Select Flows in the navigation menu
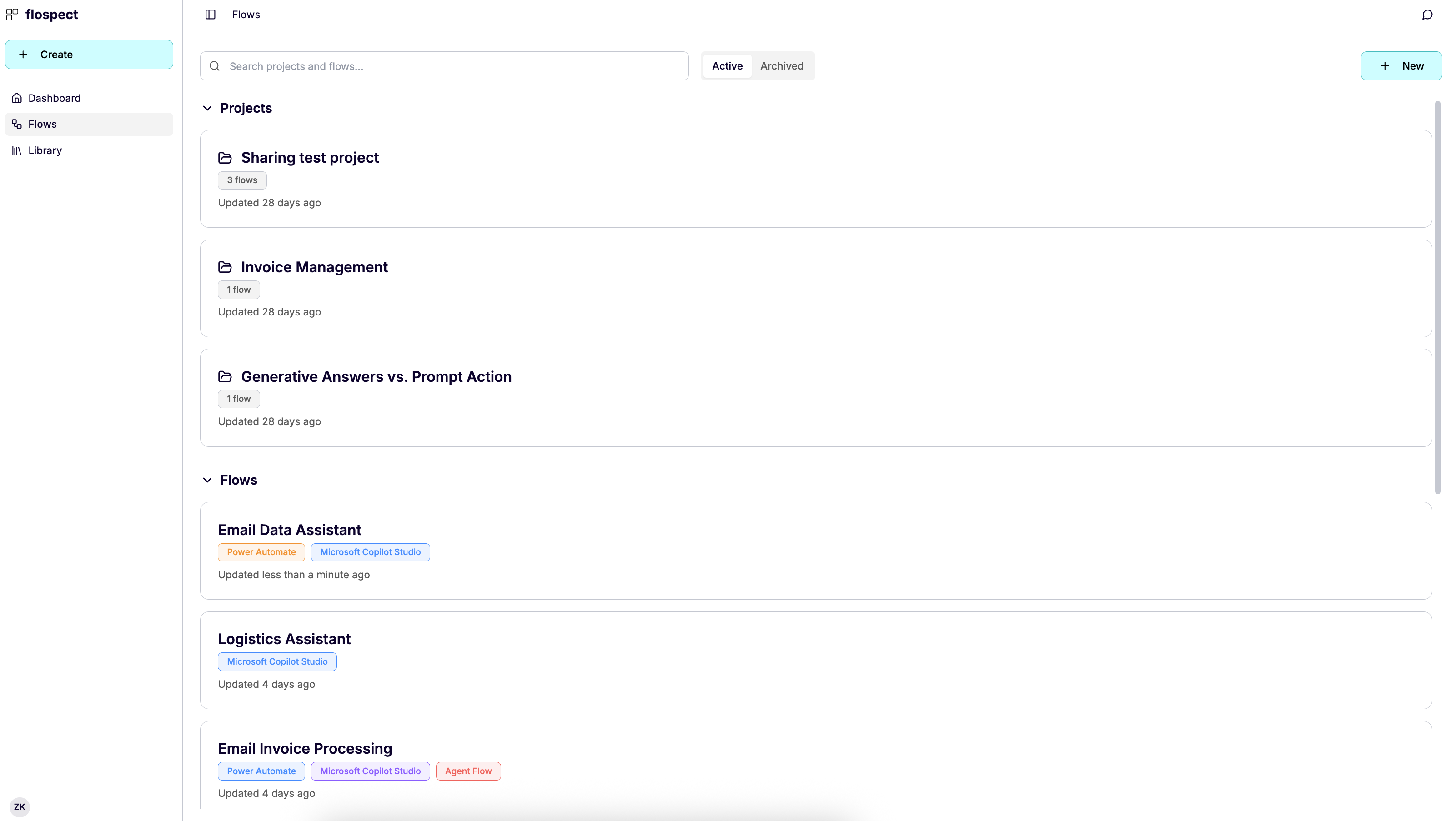Screen dimensions: 1456x821 43,124
